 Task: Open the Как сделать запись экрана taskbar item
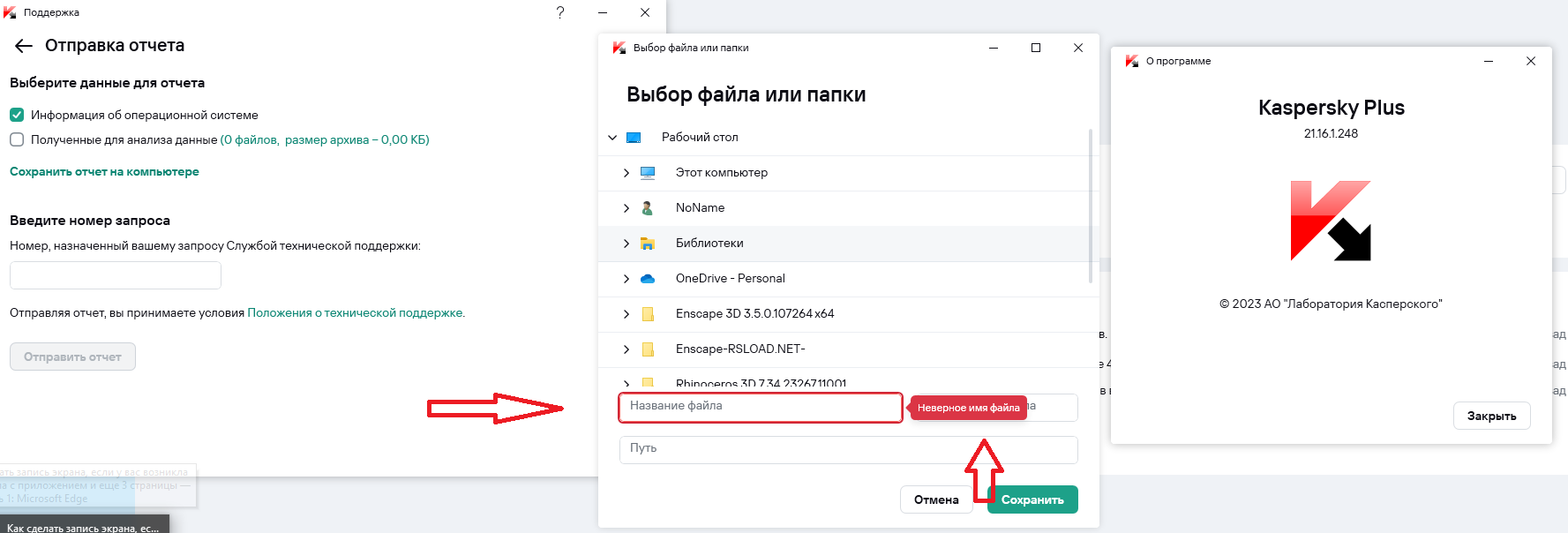84,526
